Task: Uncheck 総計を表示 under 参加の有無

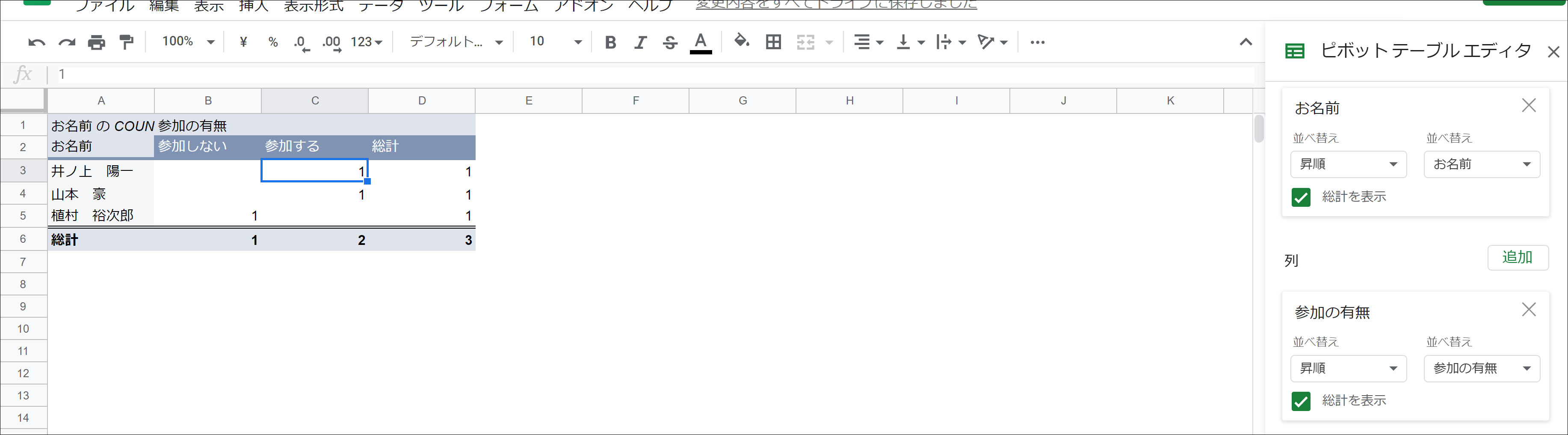Action: 1301,402
